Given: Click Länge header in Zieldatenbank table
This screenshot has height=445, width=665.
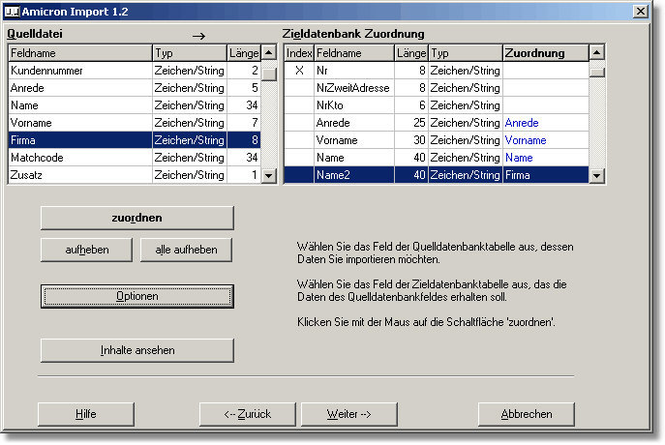Looking at the screenshot, I should tap(411, 53).
